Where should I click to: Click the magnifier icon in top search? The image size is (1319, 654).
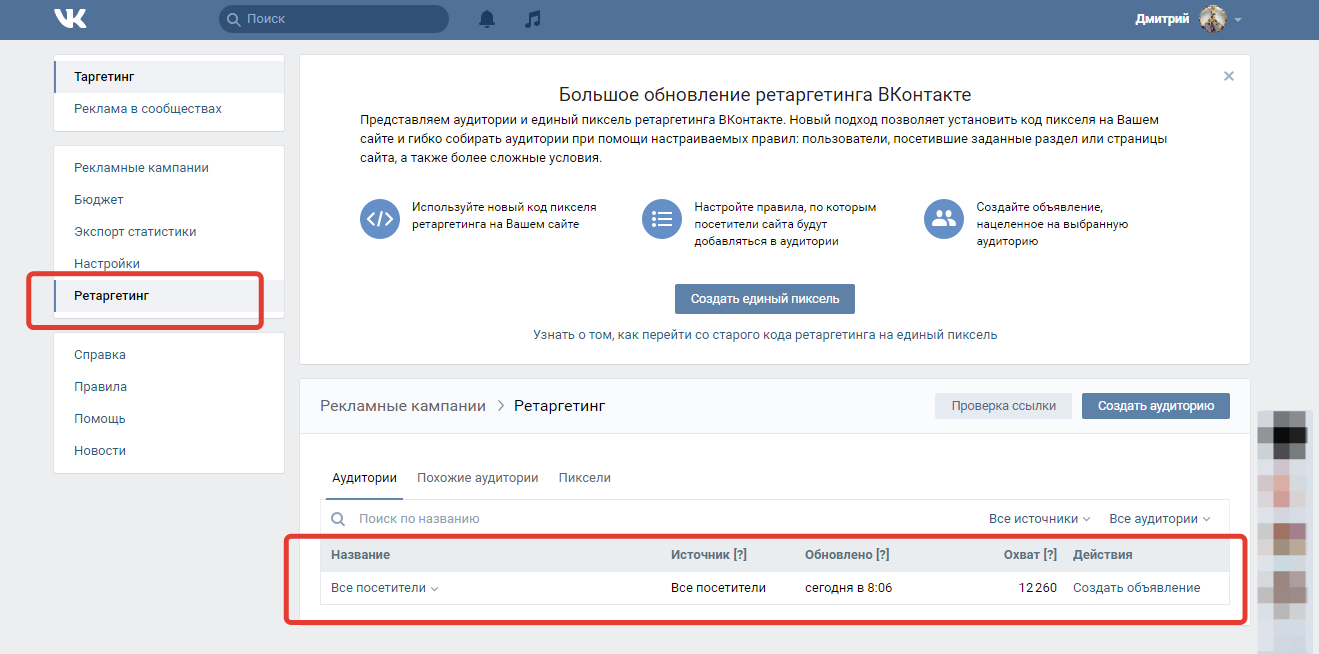234,19
